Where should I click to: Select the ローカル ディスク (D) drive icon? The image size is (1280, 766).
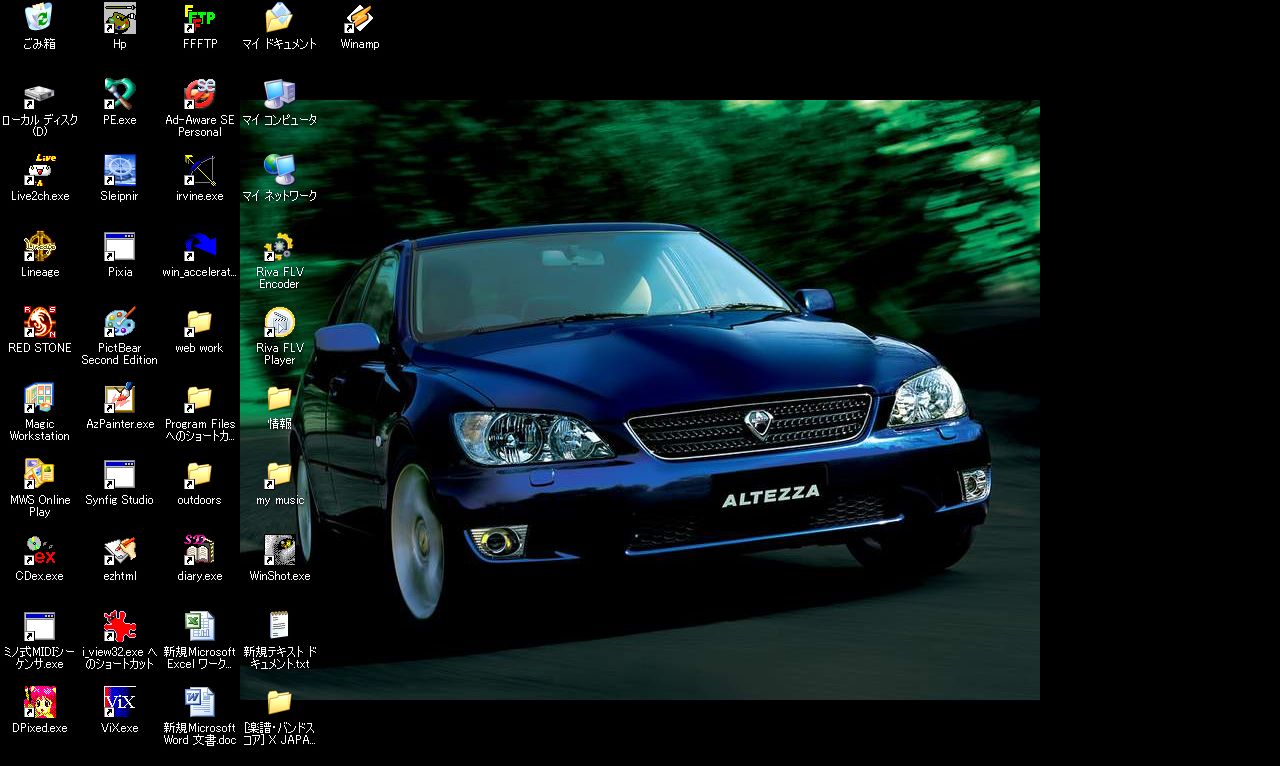click(39, 94)
